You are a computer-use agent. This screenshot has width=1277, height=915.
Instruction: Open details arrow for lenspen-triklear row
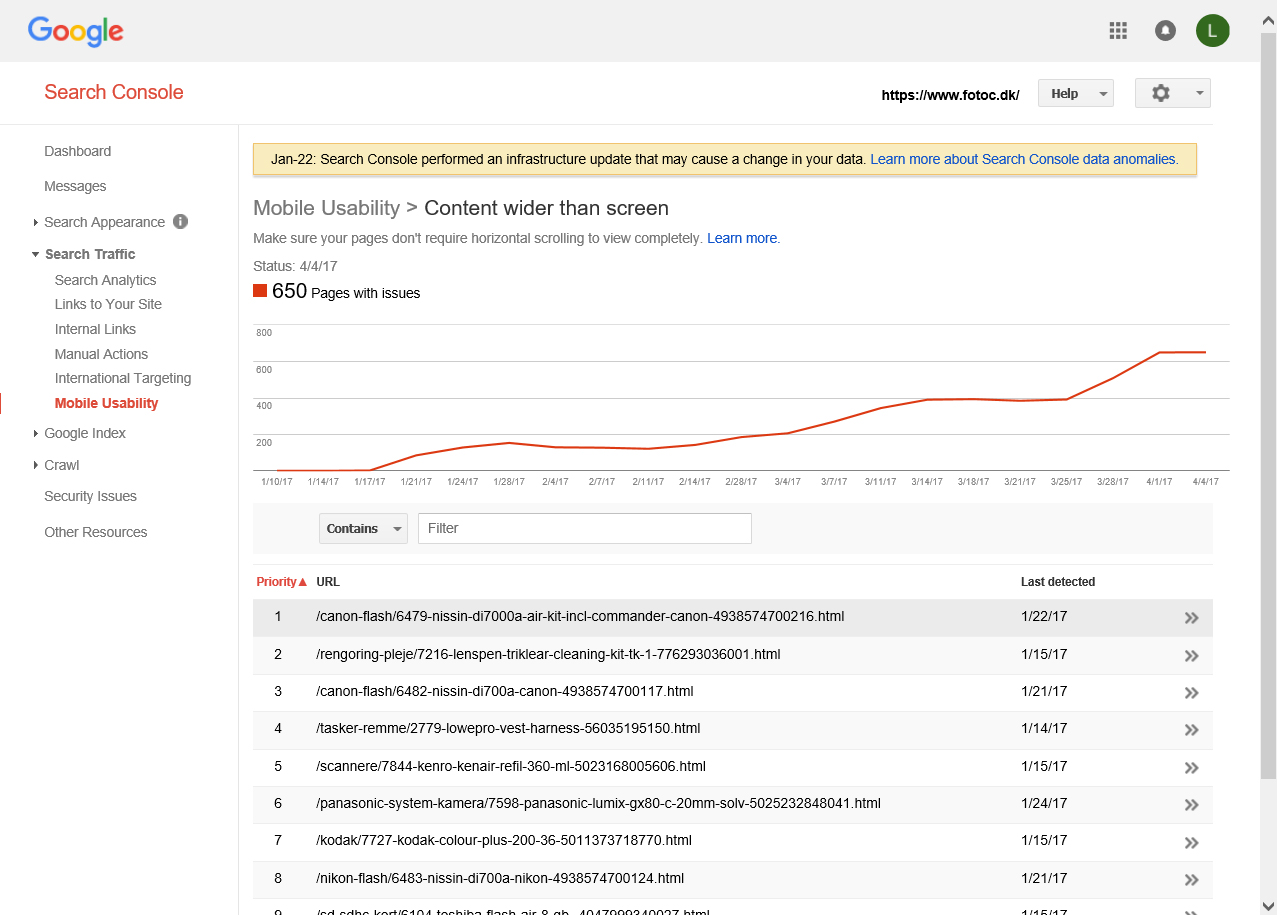pos(1191,656)
